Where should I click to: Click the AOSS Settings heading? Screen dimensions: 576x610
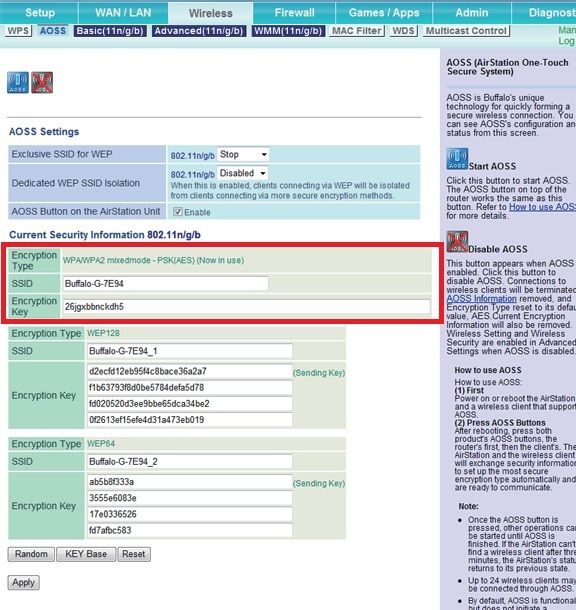44,131
